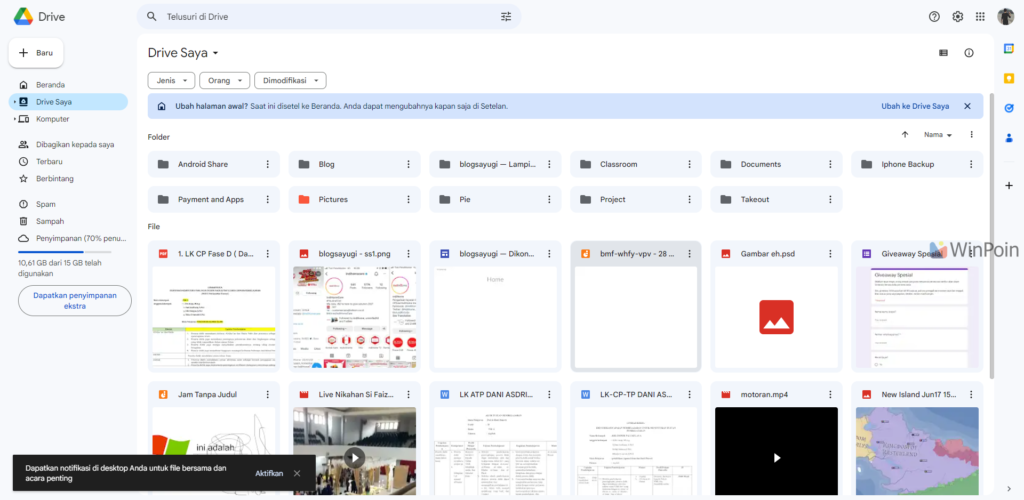Open Google apps grid icon

(x=980, y=17)
